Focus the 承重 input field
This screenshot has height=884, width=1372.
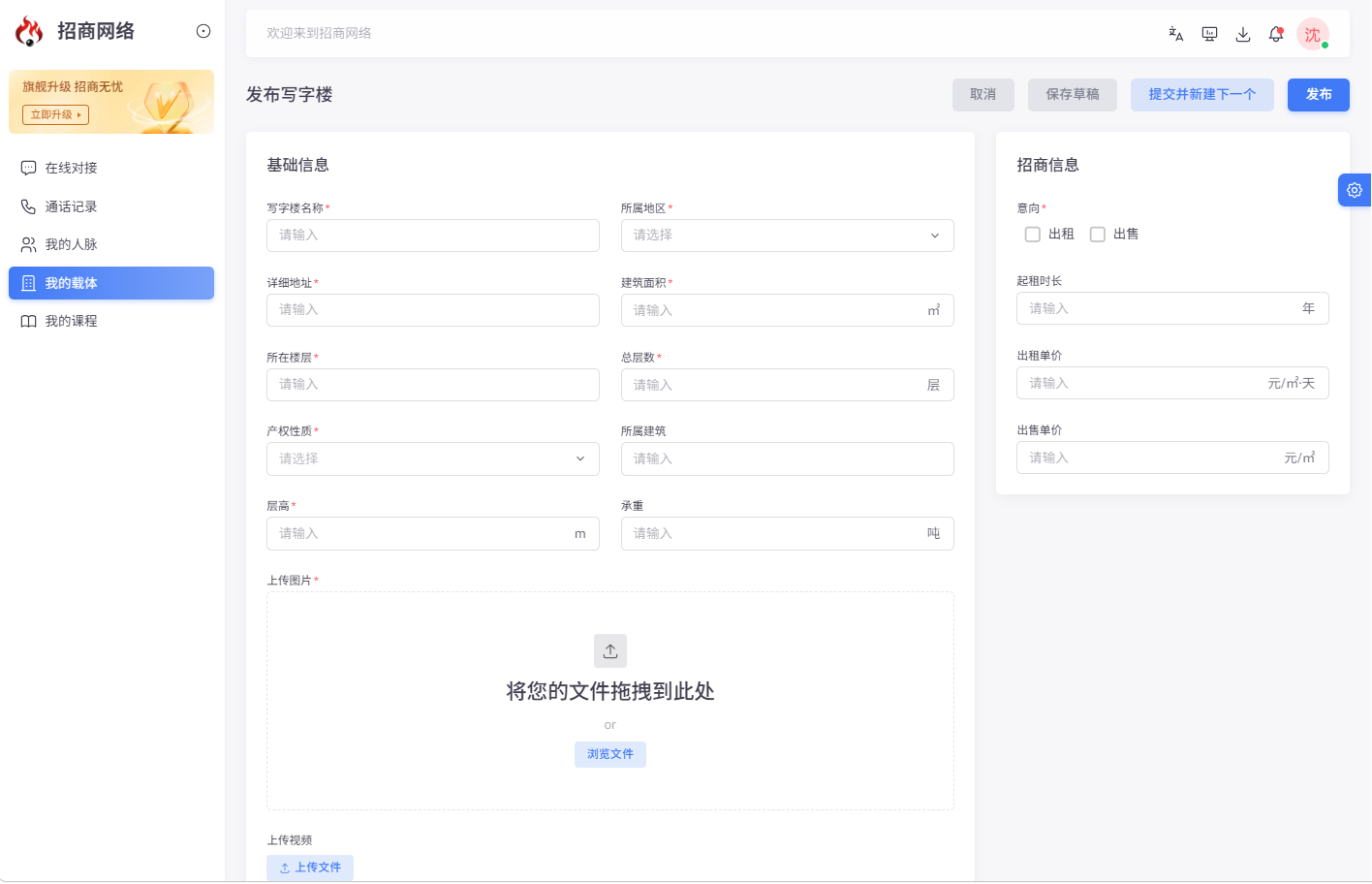click(788, 534)
